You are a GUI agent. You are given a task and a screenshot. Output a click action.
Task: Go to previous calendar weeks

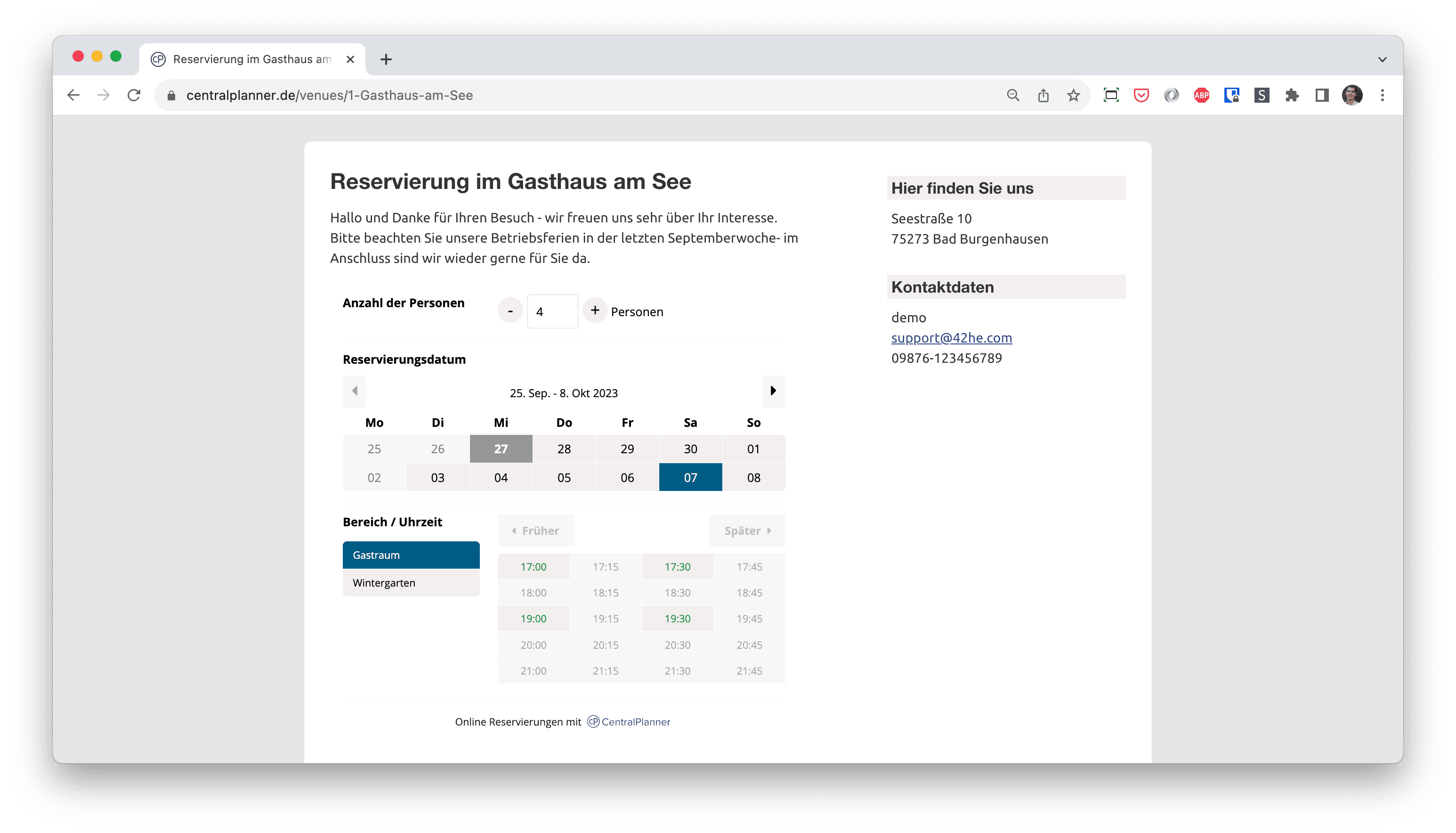tap(355, 392)
